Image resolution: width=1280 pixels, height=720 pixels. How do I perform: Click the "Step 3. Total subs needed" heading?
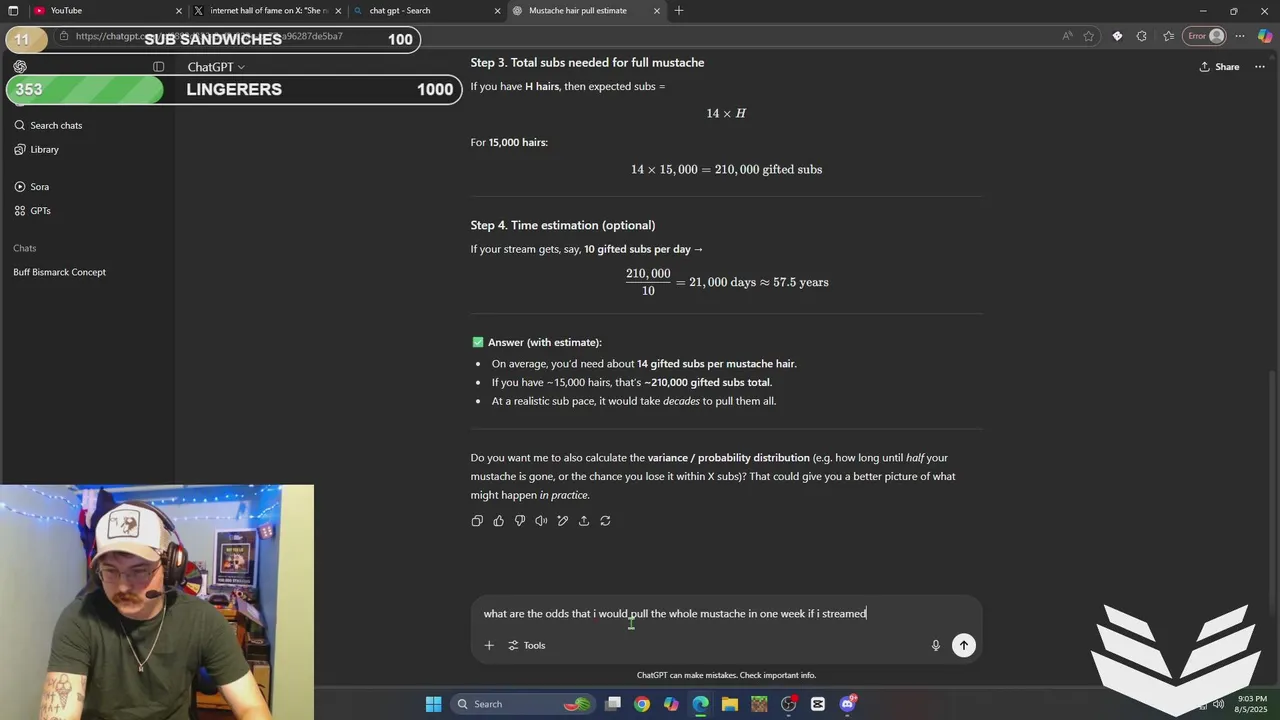click(587, 62)
